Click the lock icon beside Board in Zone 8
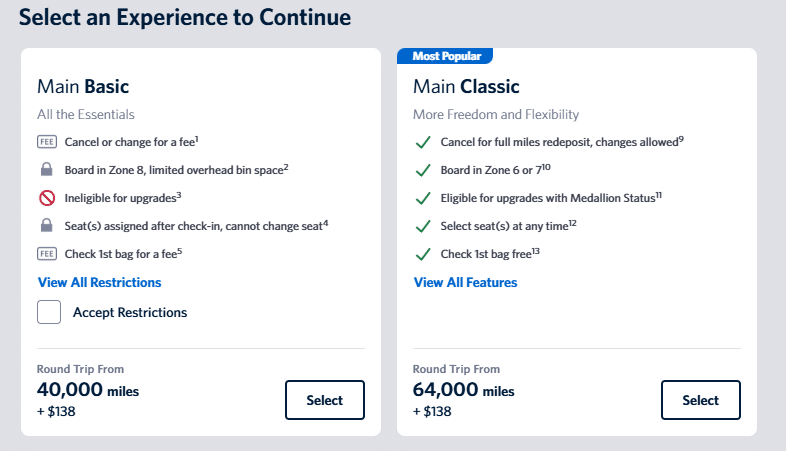Image resolution: width=786 pixels, height=451 pixels. [47, 170]
